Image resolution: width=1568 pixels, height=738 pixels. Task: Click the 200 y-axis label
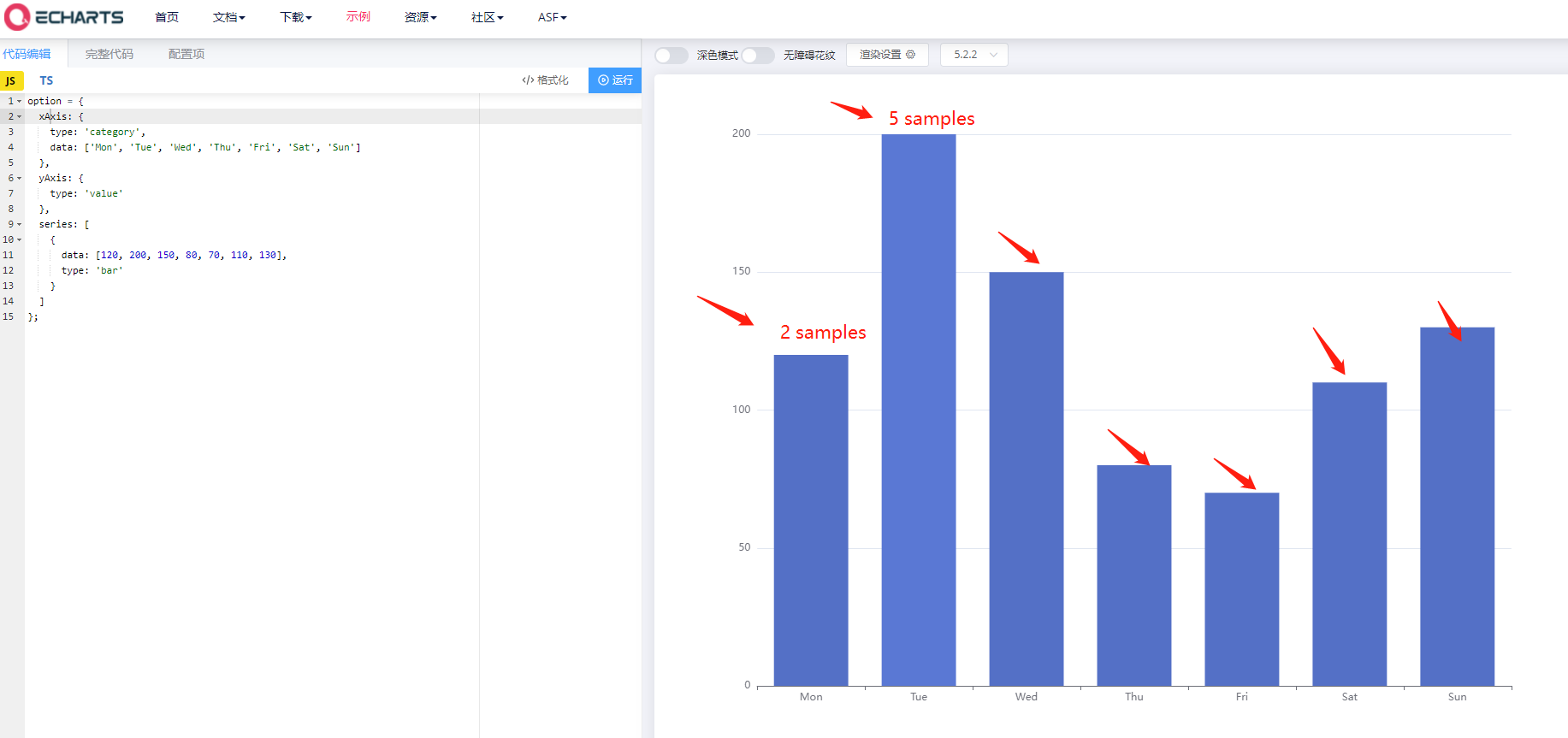741,133
